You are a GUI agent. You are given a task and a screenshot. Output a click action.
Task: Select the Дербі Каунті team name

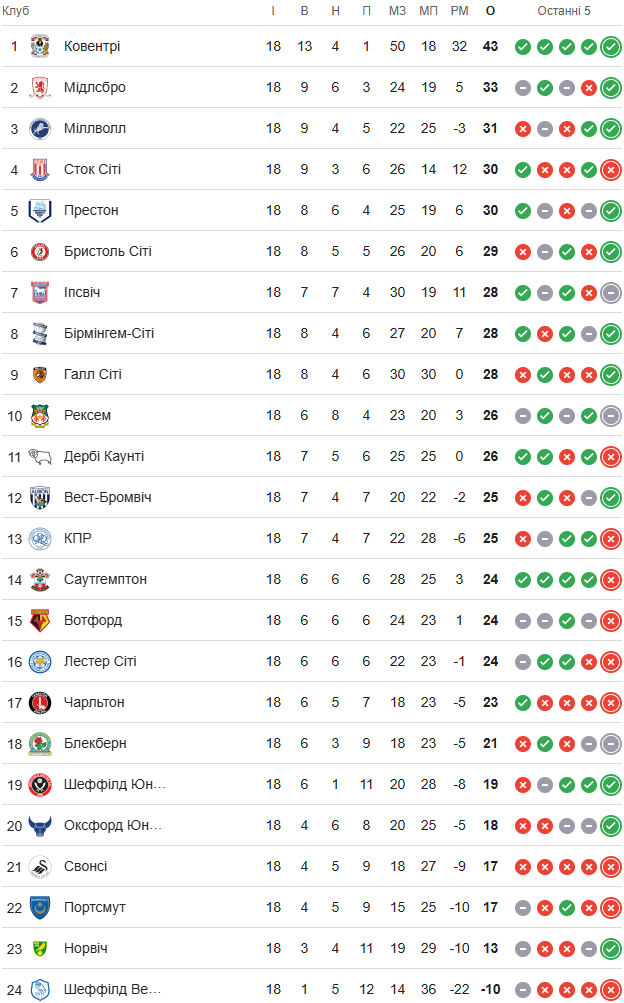point(103,456)
